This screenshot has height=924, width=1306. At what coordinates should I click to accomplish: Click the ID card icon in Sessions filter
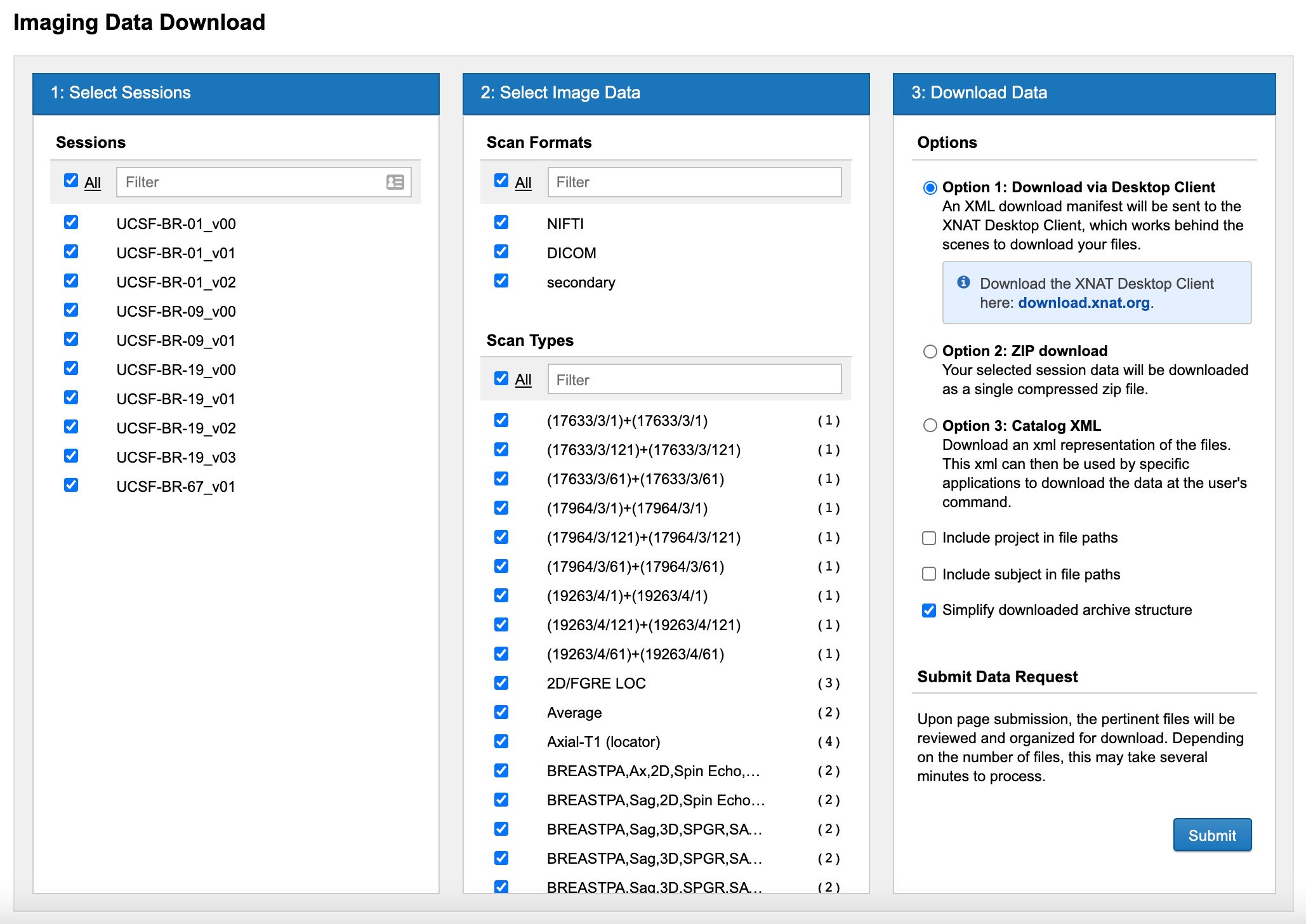click(395, 182)
